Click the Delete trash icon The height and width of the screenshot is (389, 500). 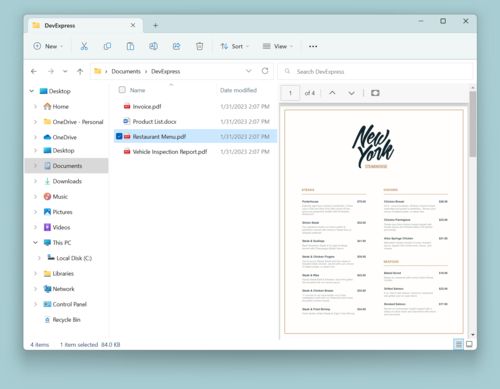tap(200, 46)
